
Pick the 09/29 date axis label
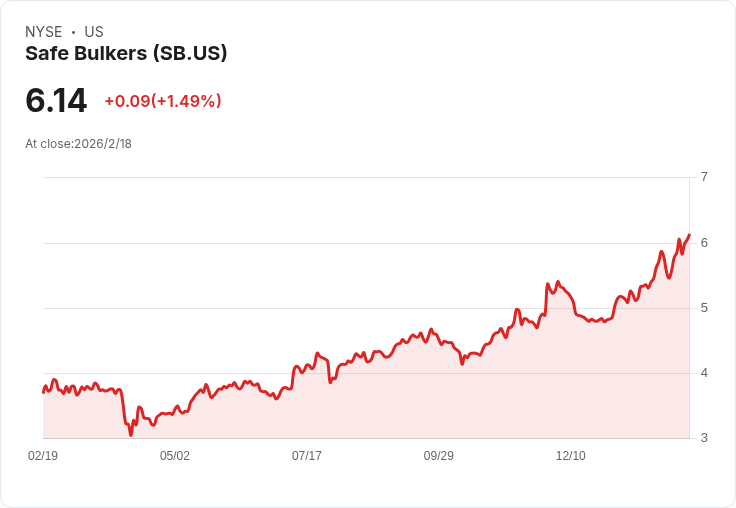[x=439, y=456]
